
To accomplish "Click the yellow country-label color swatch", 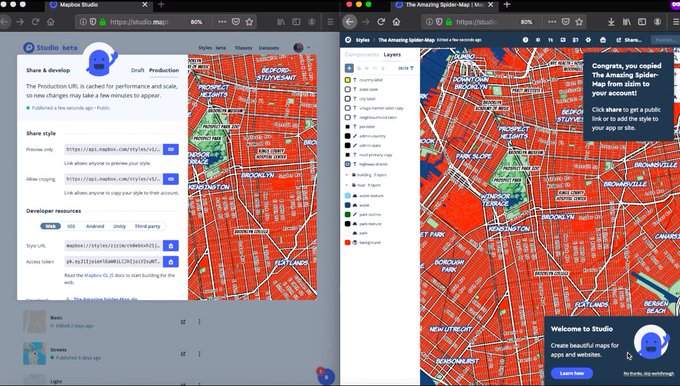I will (x=347, y=80).
